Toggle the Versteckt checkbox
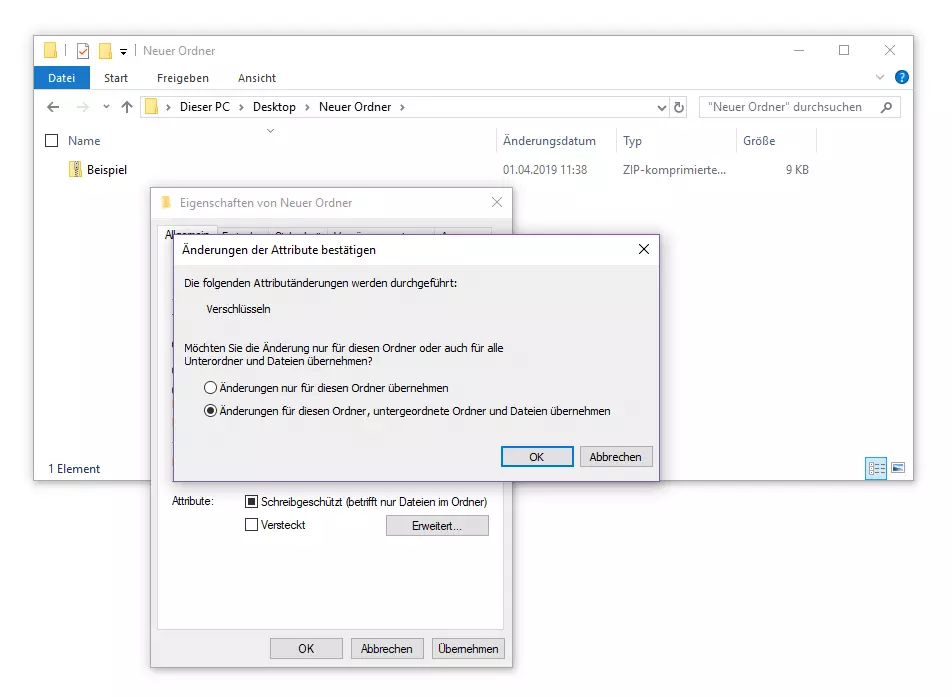The width and height of the screenshot is (952, 697). [x=251, y=525]
